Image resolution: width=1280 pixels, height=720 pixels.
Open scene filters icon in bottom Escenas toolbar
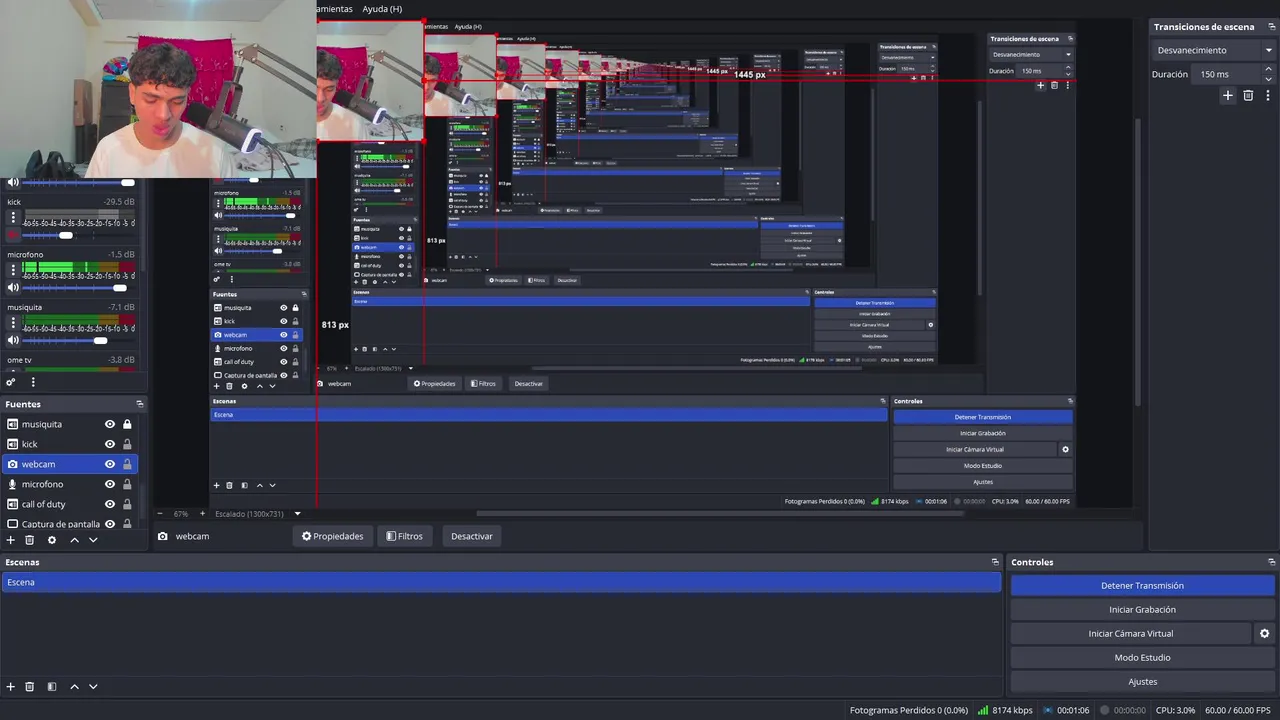pyautogui.click(x=52, y=687)
